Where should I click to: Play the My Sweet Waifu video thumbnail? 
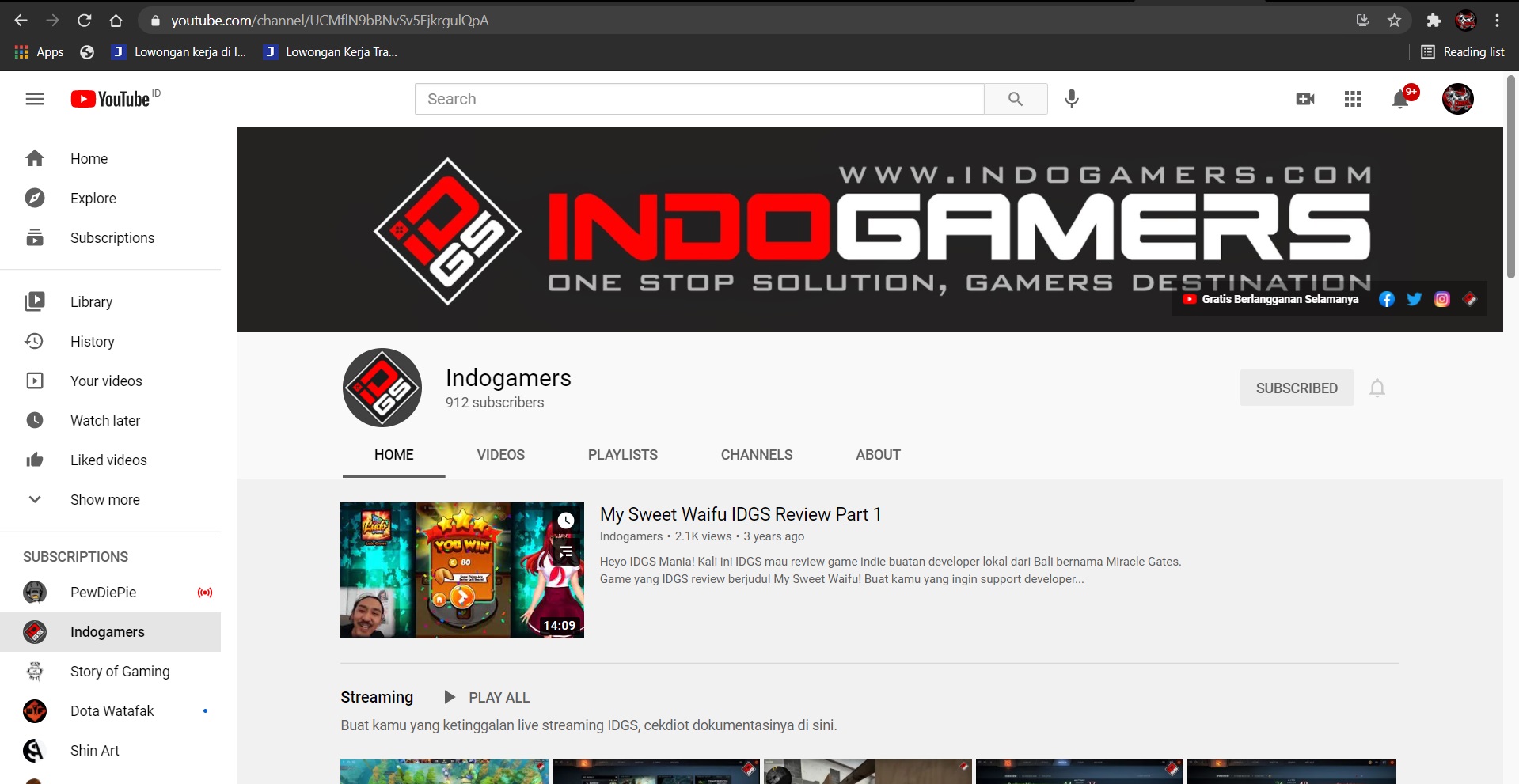462,570
